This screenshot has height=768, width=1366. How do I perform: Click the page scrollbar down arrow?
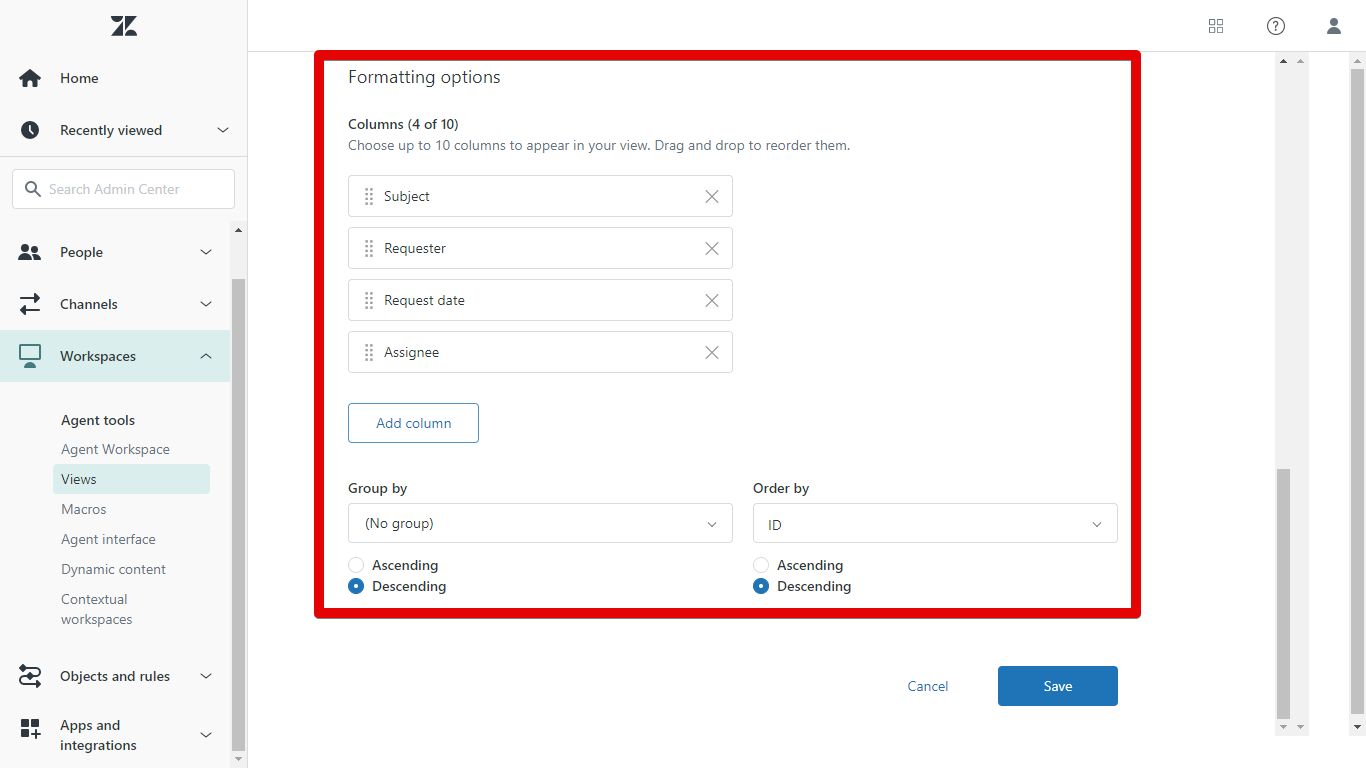pyautogui.click(x=1357, y=727)
